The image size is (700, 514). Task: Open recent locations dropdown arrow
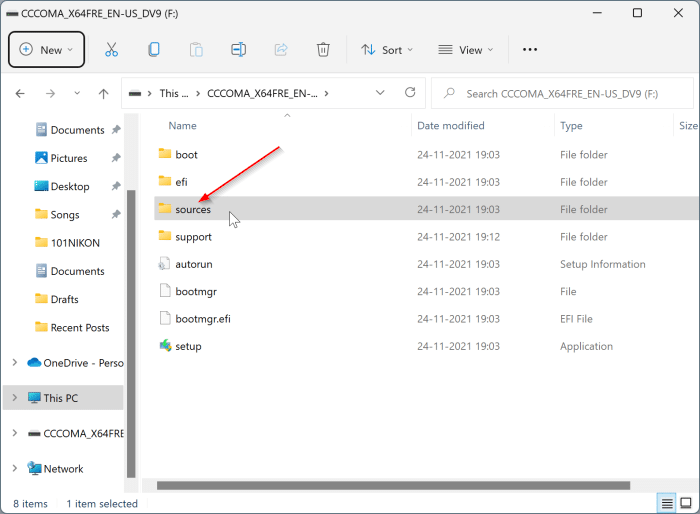point(77,93)
